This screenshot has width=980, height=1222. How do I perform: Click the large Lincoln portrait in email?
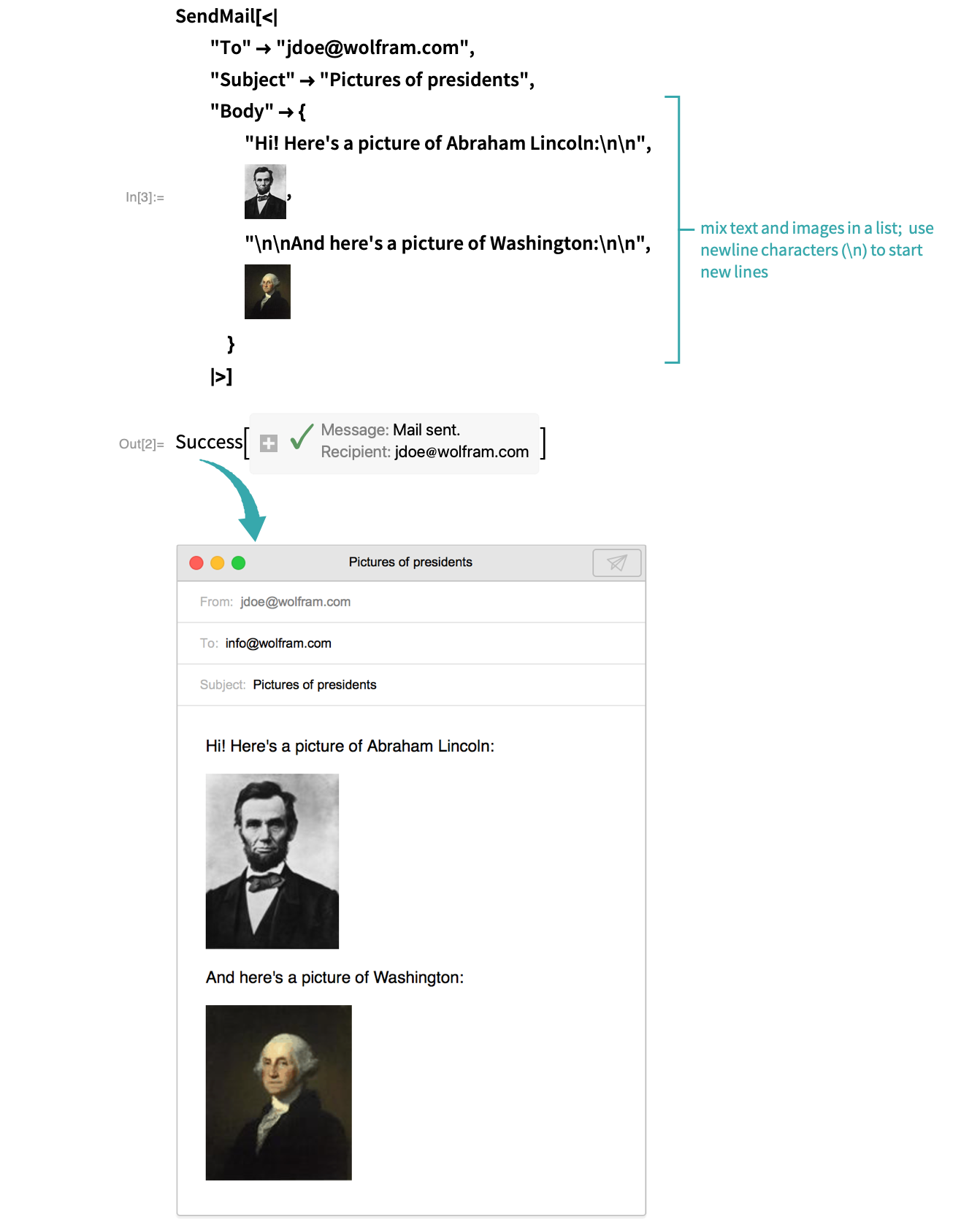(x=272, y=861)
